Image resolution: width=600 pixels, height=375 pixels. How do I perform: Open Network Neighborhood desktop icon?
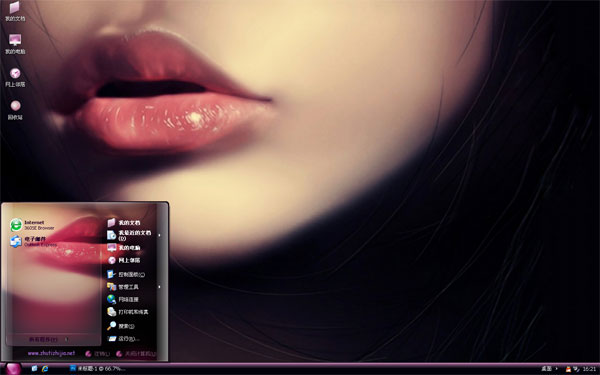(x=15, y=77)
